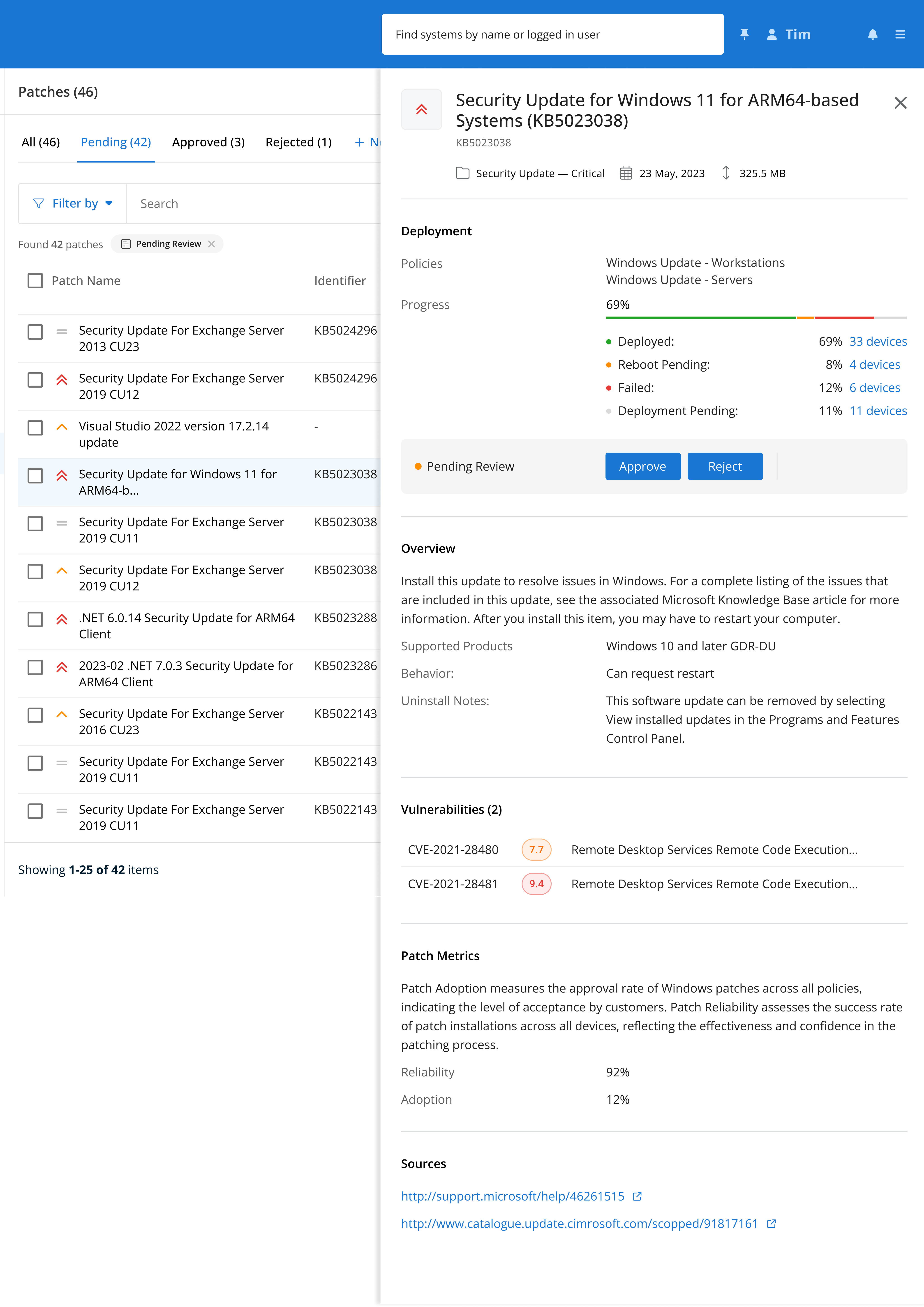Click critical icon for .NET 6.0.14 Security Update

(62, 619)
